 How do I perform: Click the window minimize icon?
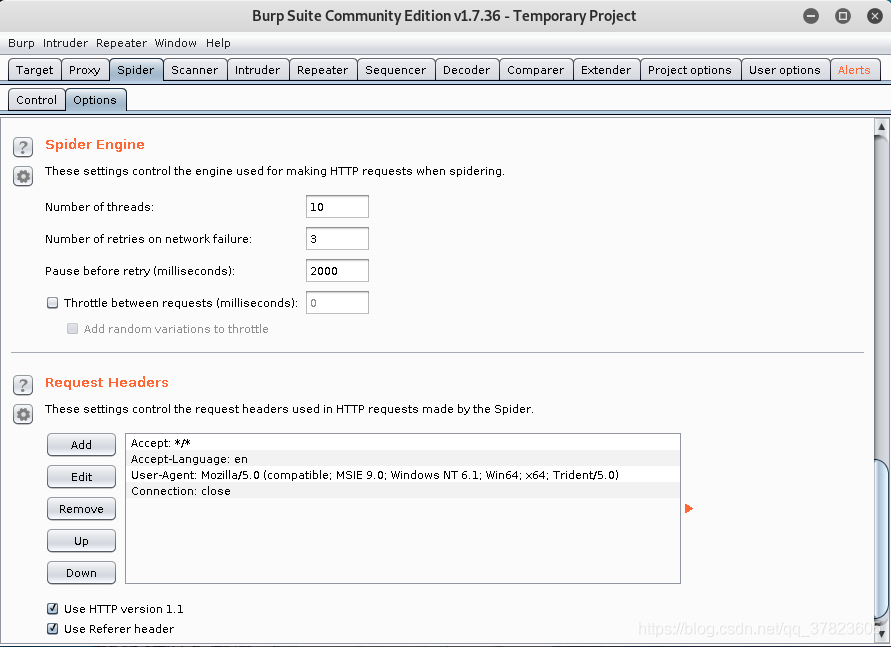811,16
